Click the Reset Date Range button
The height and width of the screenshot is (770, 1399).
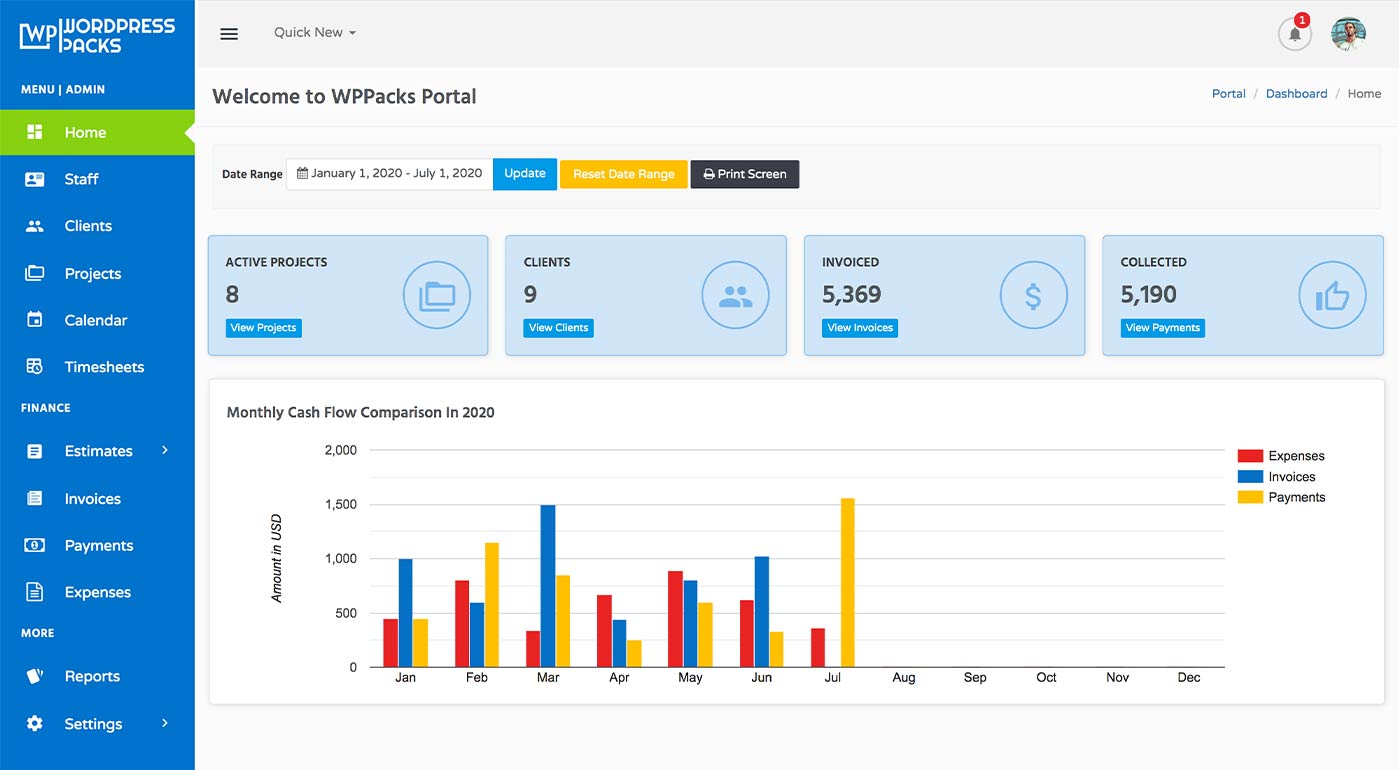point(623,174)
